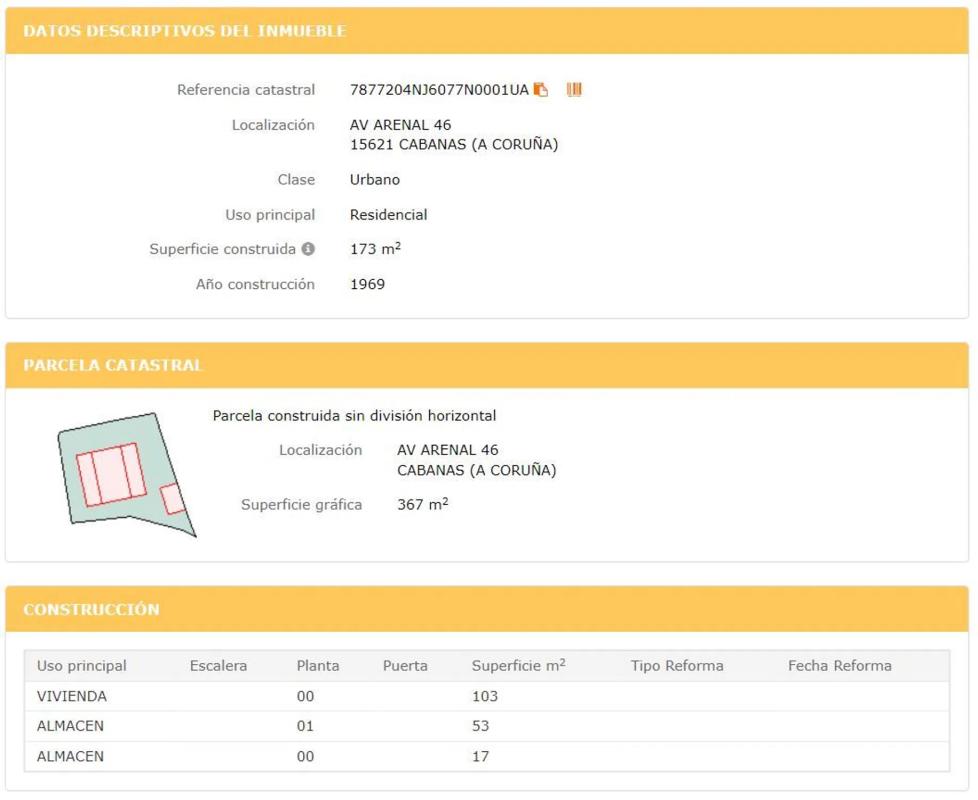Click the Superficie construida info icon
The width and height of the screenshot is (978, 800).
click(x=308, y=249)
